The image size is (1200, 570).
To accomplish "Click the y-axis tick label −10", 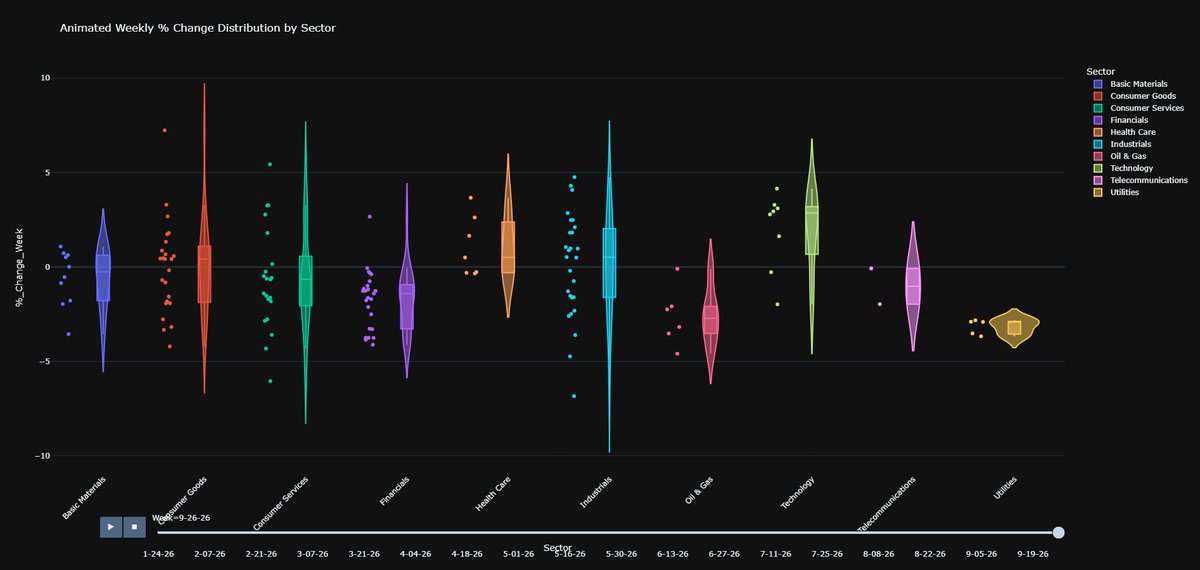I will 44,456.
